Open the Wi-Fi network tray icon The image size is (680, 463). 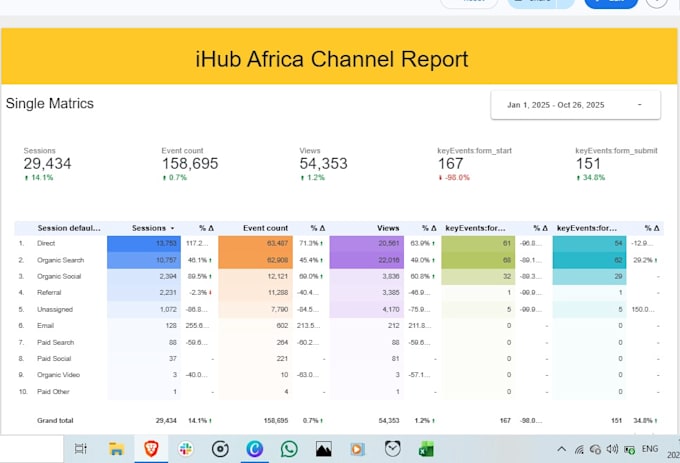click(x=579, y=450)
